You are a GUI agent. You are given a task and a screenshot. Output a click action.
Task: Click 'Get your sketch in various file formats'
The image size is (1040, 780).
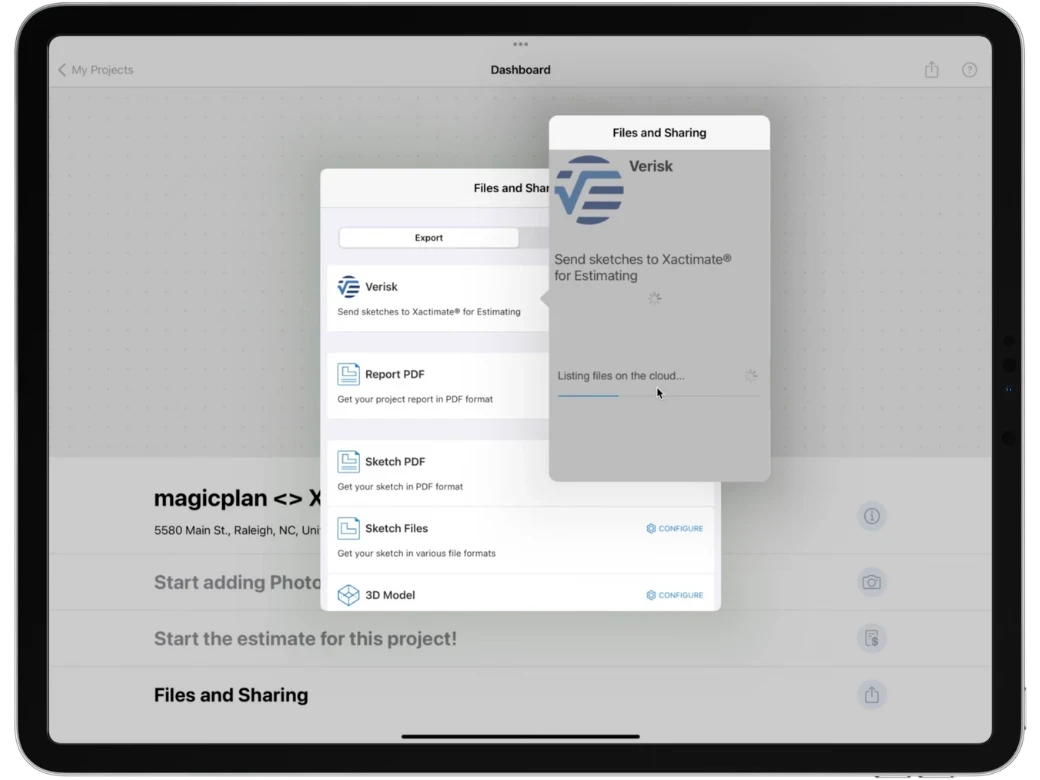417,553
